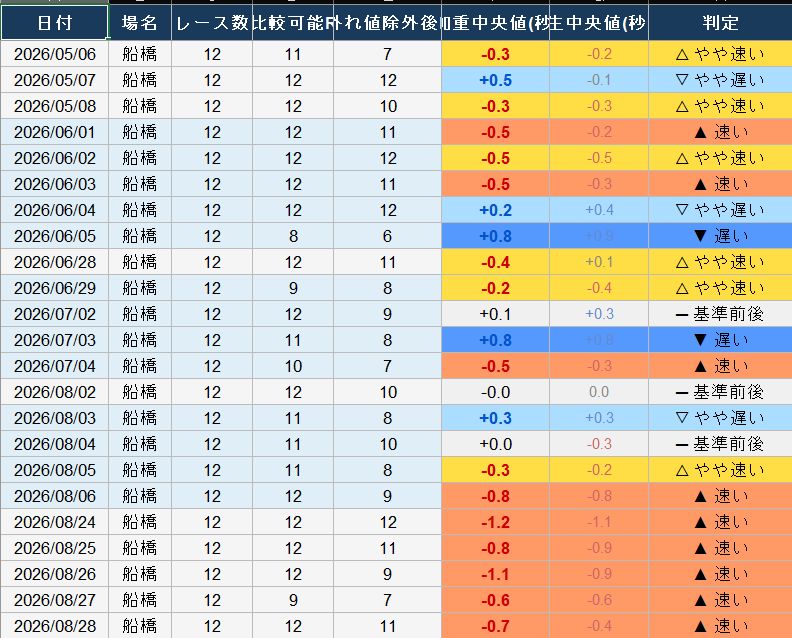Select the レース数 header cell

point(212,23)
